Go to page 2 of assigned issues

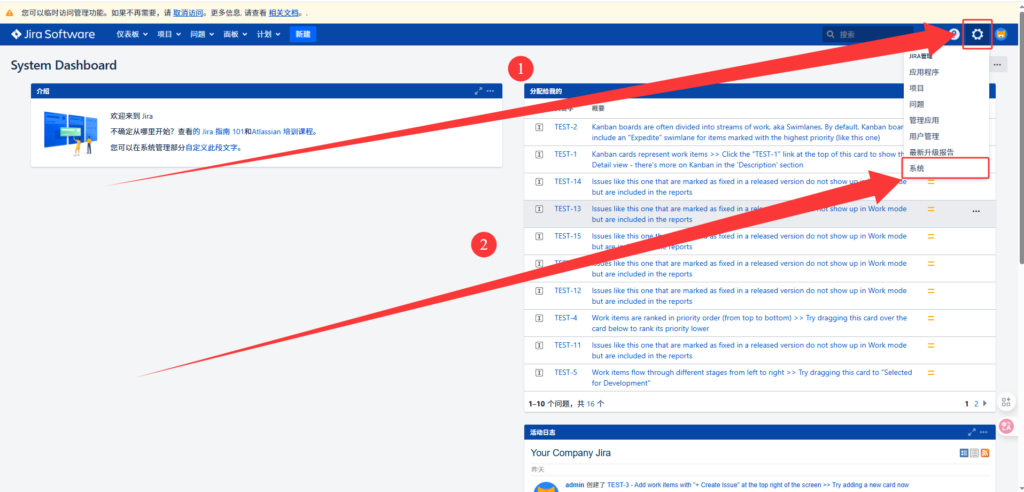coord(975,403)
